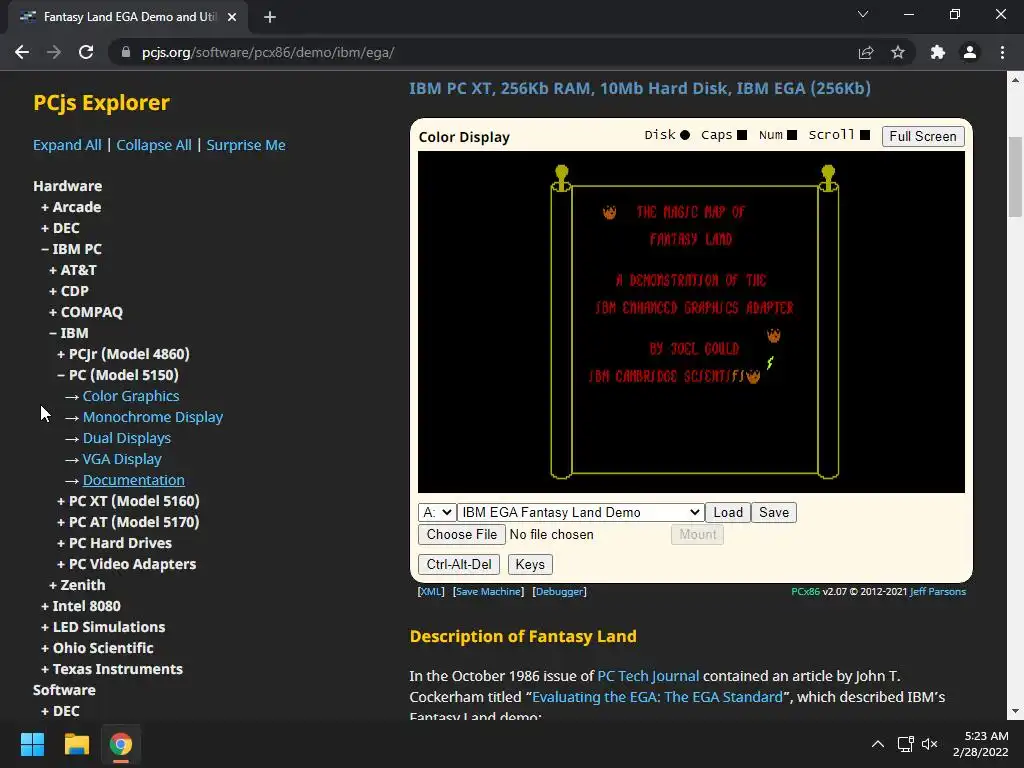Open the Documentation link
The height and width of the screenshot is (768, 1024).
coord(134,480)
